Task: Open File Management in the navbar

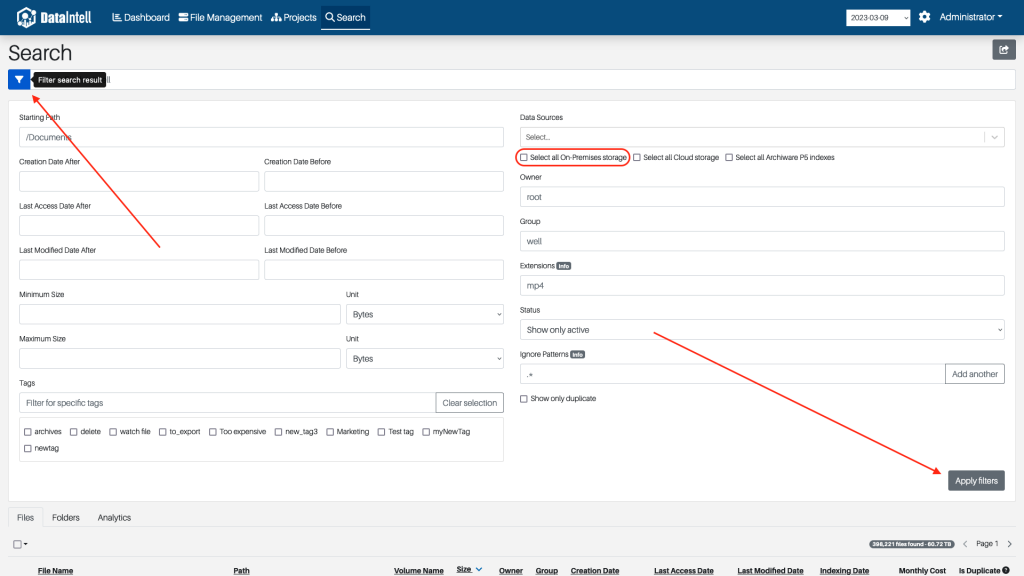Action: click(x=221, y=18)
